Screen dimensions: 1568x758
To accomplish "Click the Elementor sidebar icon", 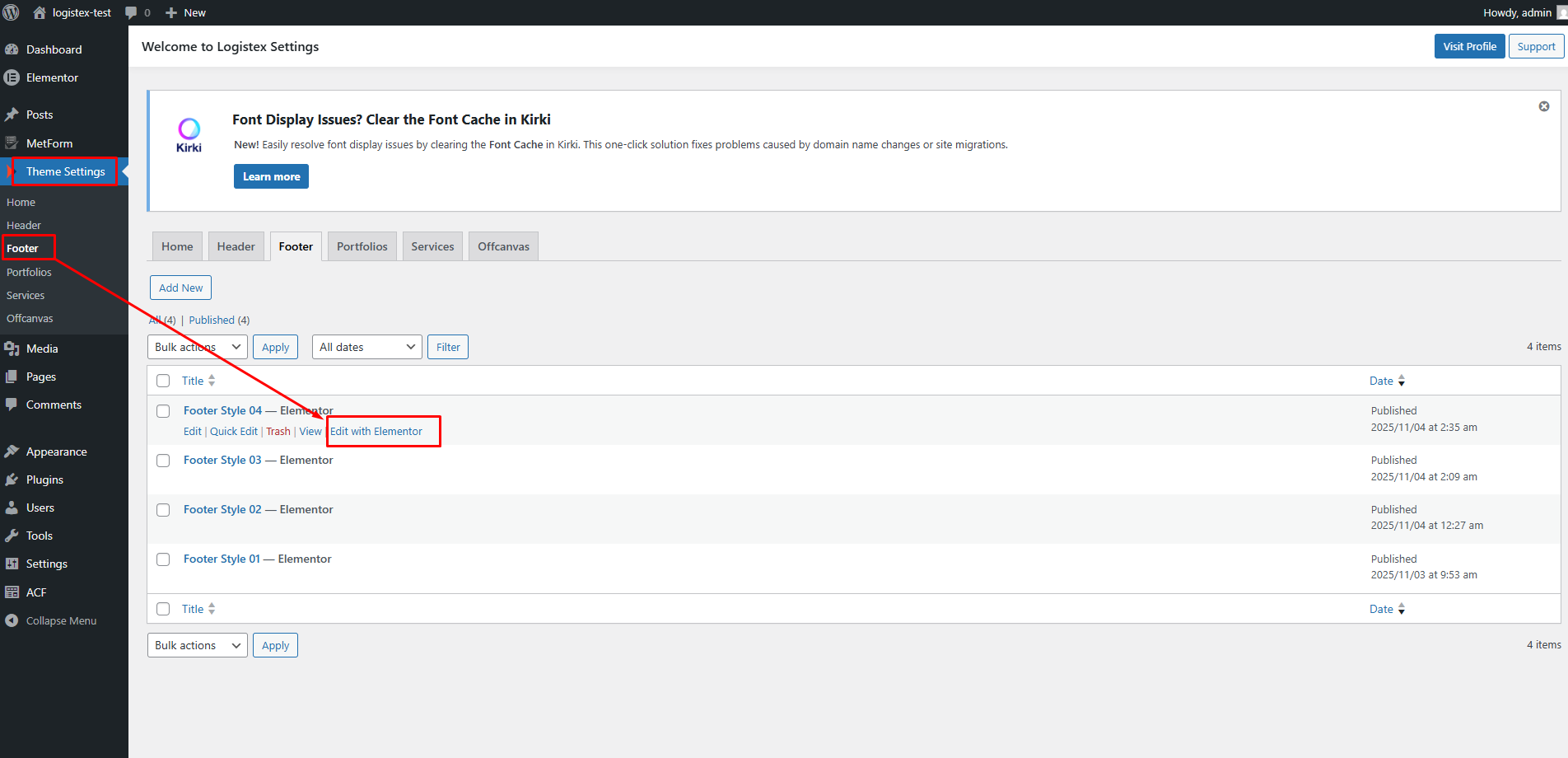I will (x=12, y=77).
